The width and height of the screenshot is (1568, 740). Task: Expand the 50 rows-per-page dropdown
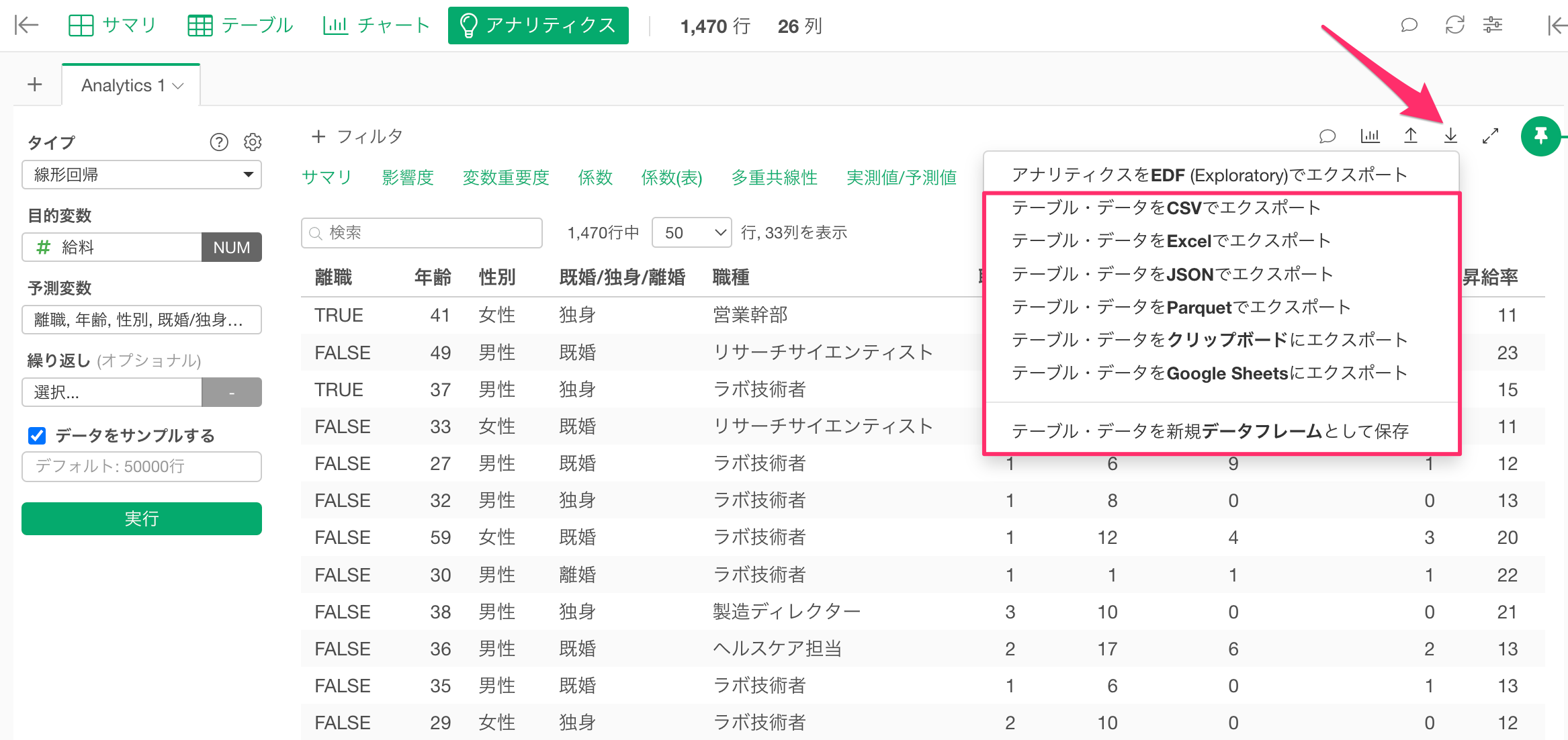click(x=691, y=232)
